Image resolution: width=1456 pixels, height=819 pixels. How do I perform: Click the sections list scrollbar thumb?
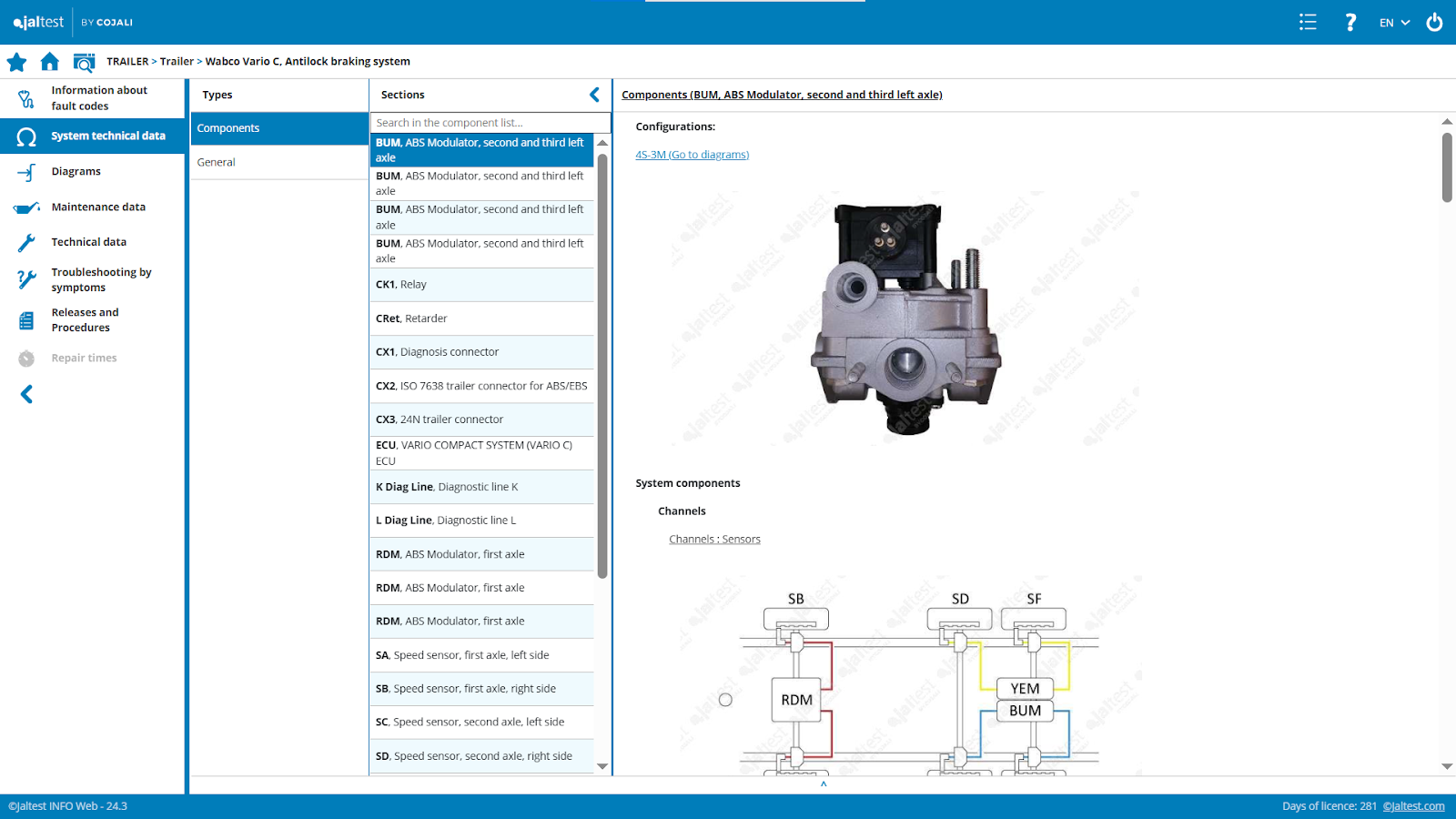coord(602,364)
